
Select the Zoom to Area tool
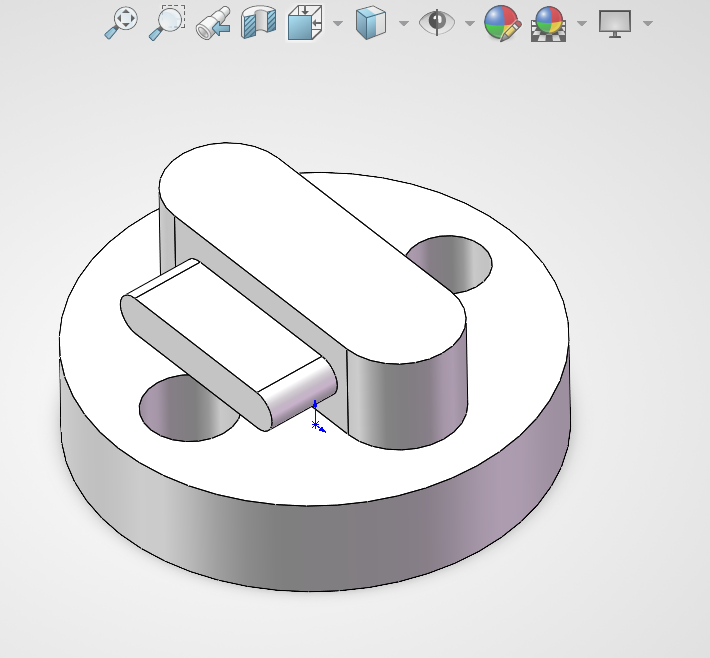[167, 23]
